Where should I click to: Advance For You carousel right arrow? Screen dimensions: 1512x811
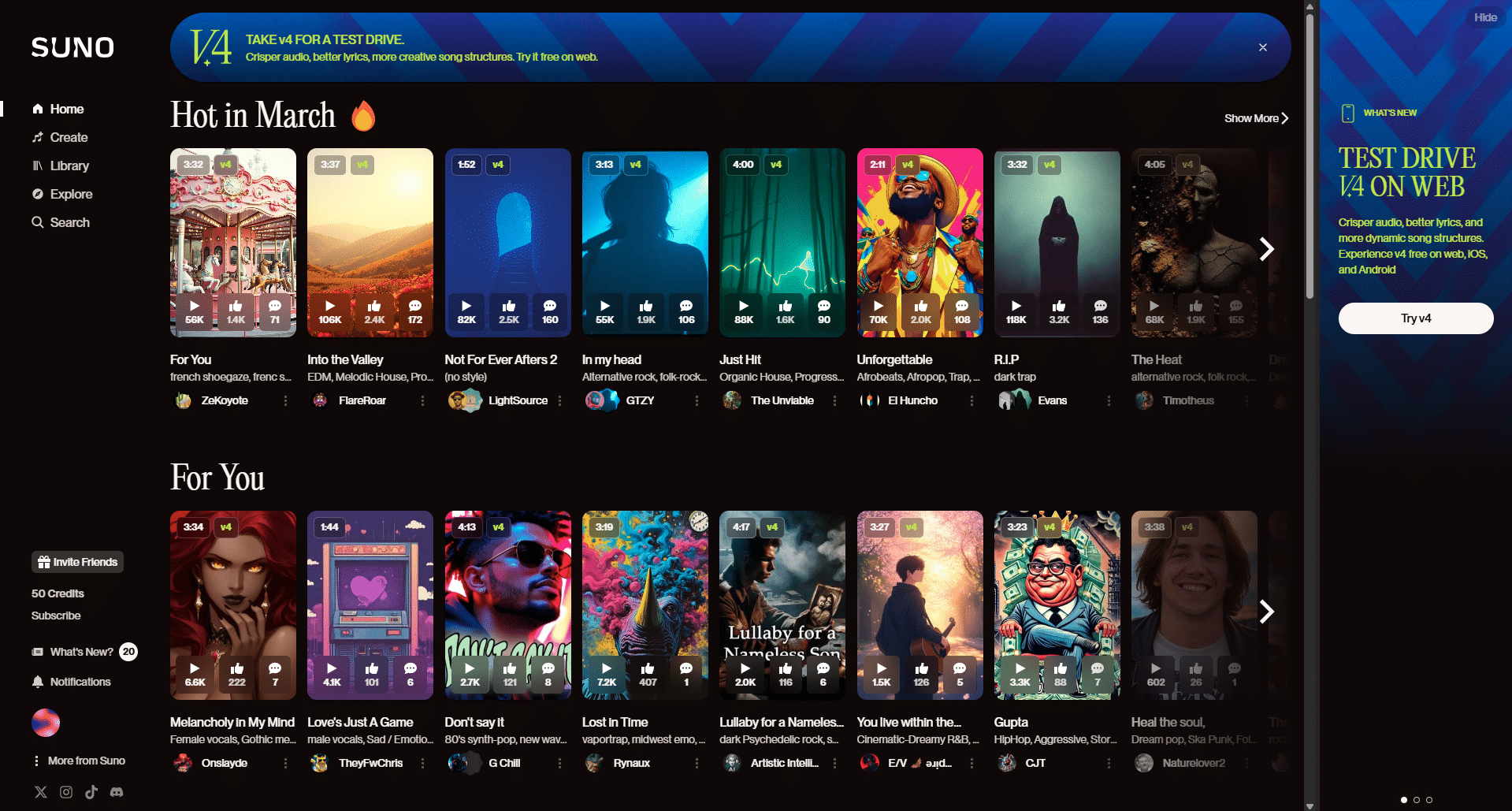[x=1266, y=612]
